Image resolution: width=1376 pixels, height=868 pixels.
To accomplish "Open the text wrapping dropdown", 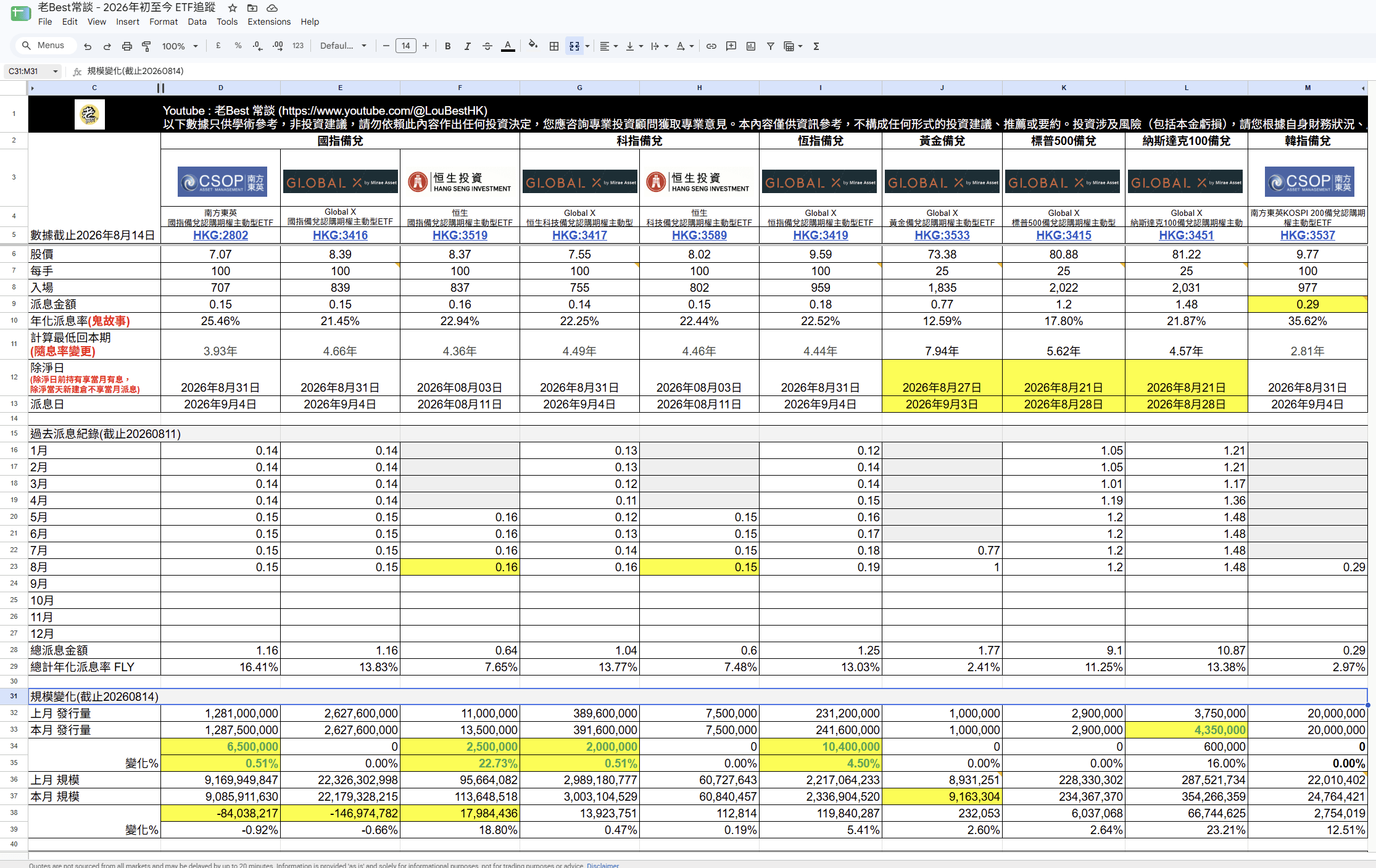I will coord(660,46).
